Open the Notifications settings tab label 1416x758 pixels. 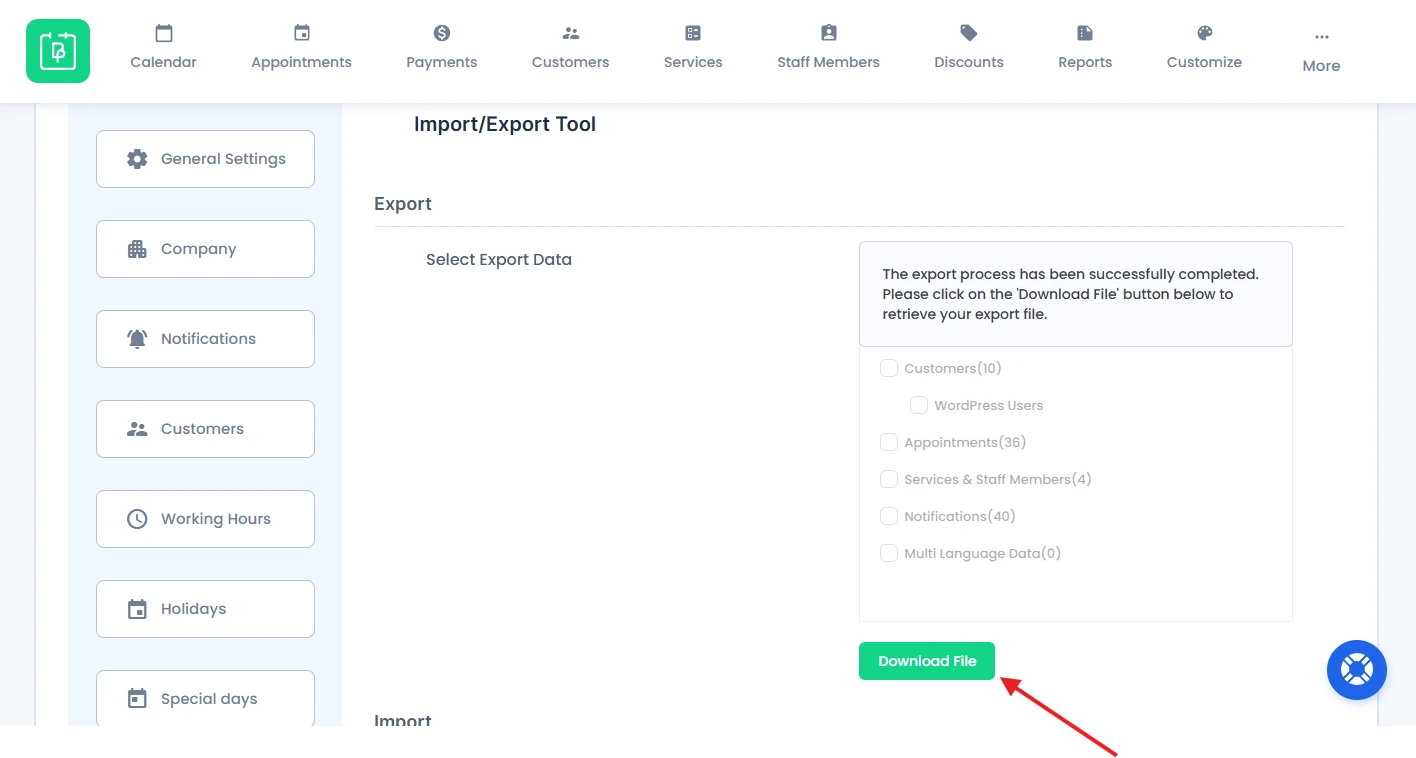[x=208, y=339]
